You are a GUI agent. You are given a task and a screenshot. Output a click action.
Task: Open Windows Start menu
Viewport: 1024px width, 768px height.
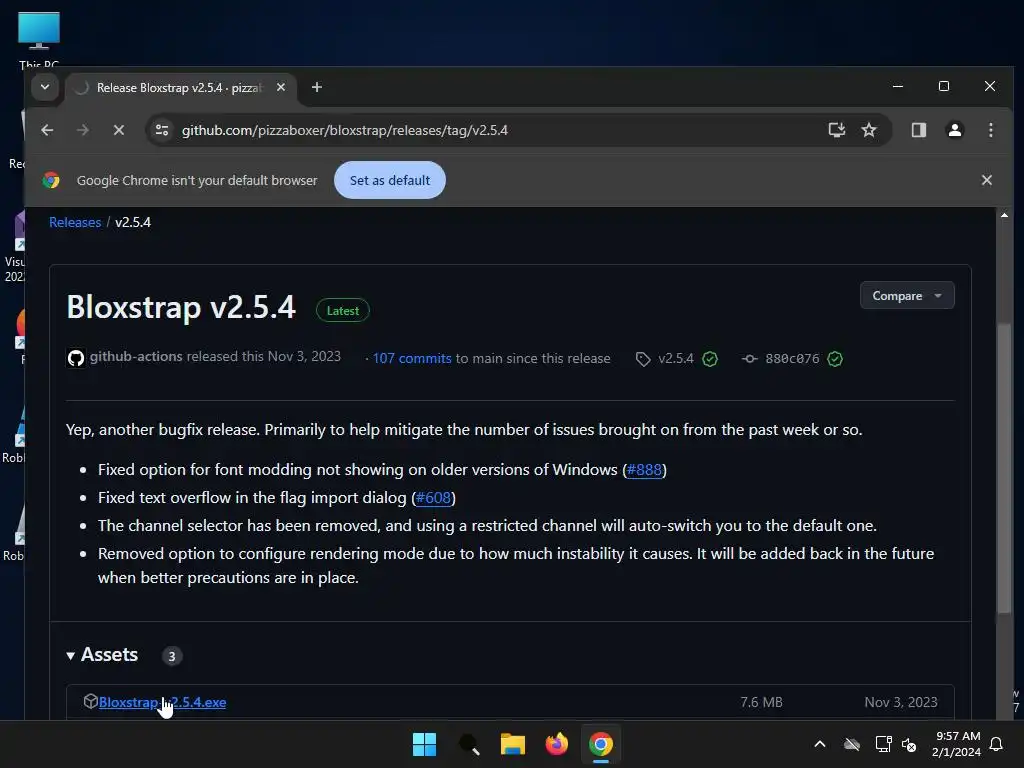pos(424,744)
